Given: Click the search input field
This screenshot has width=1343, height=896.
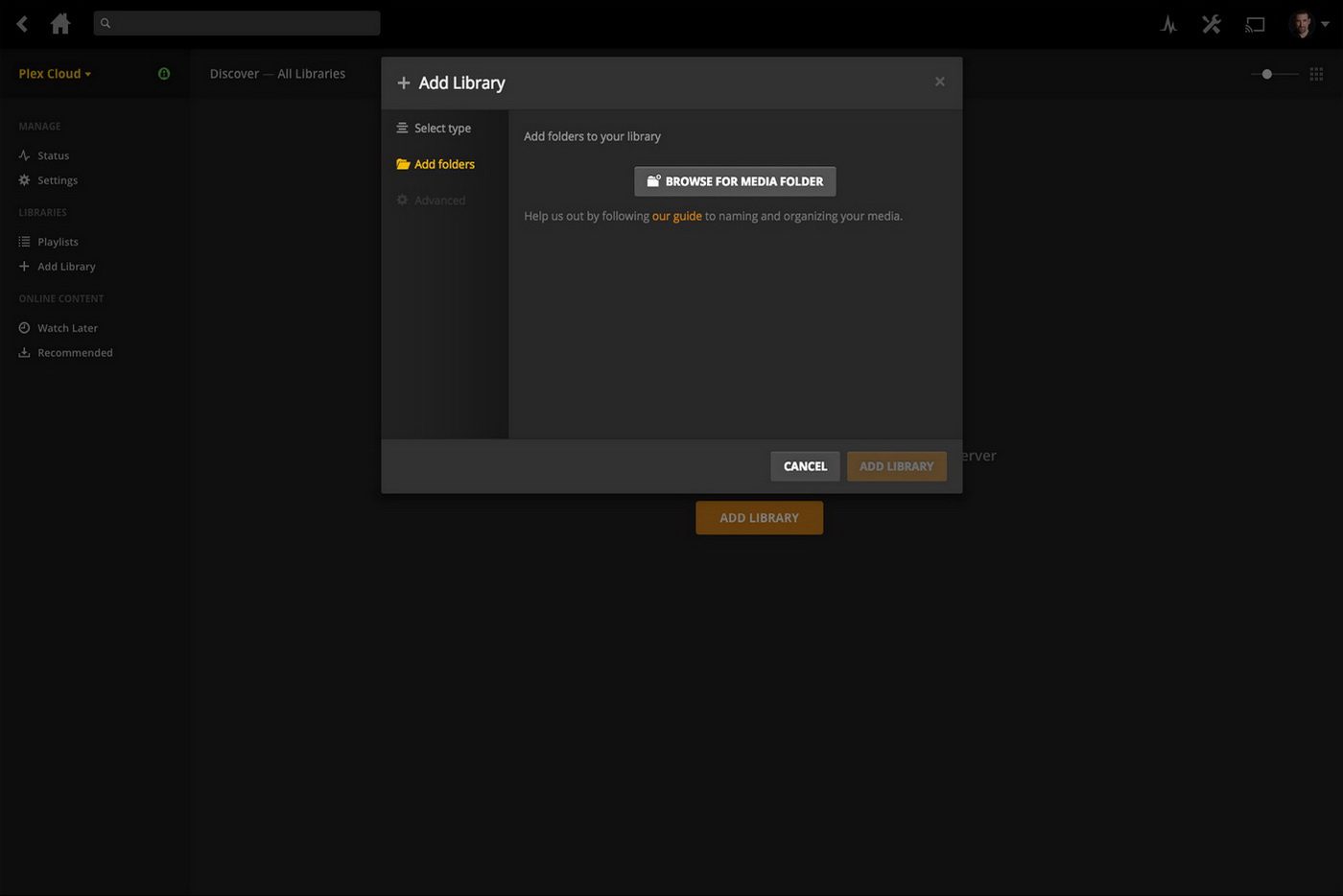Looking at the screenshot, I should [237, 23].
